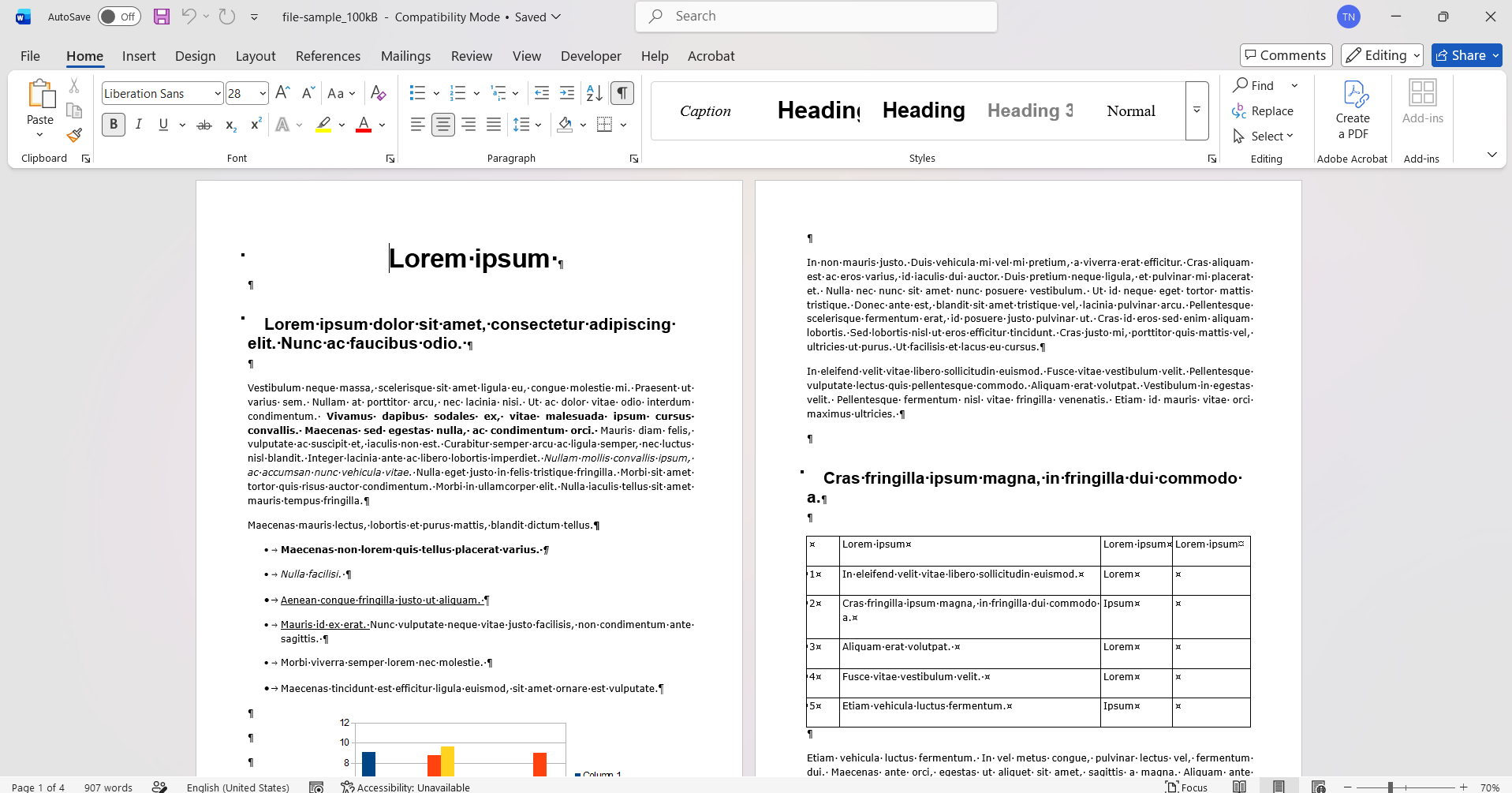Expand the Numbering list dropdown
Viewport: 1512px width, 793px height.
point(476,93)
